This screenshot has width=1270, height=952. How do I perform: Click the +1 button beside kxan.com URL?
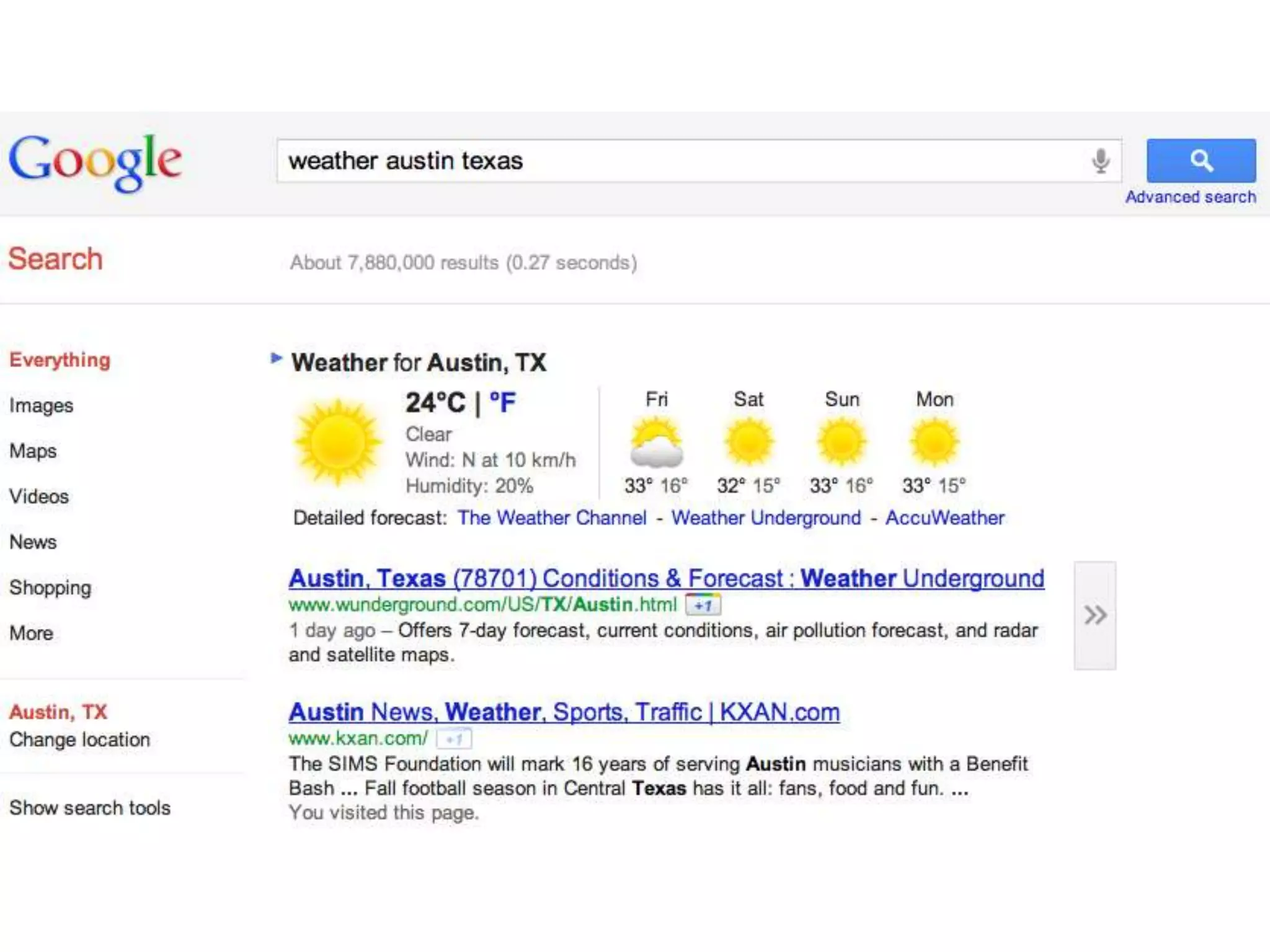pos(454,739)
